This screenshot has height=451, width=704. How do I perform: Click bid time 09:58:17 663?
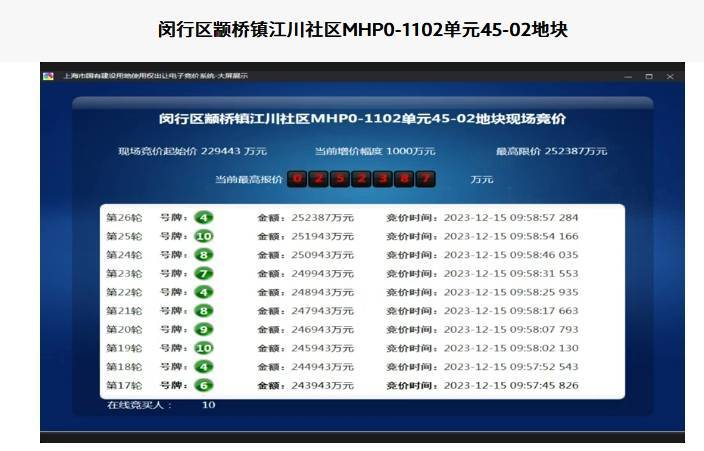(545, 311)
